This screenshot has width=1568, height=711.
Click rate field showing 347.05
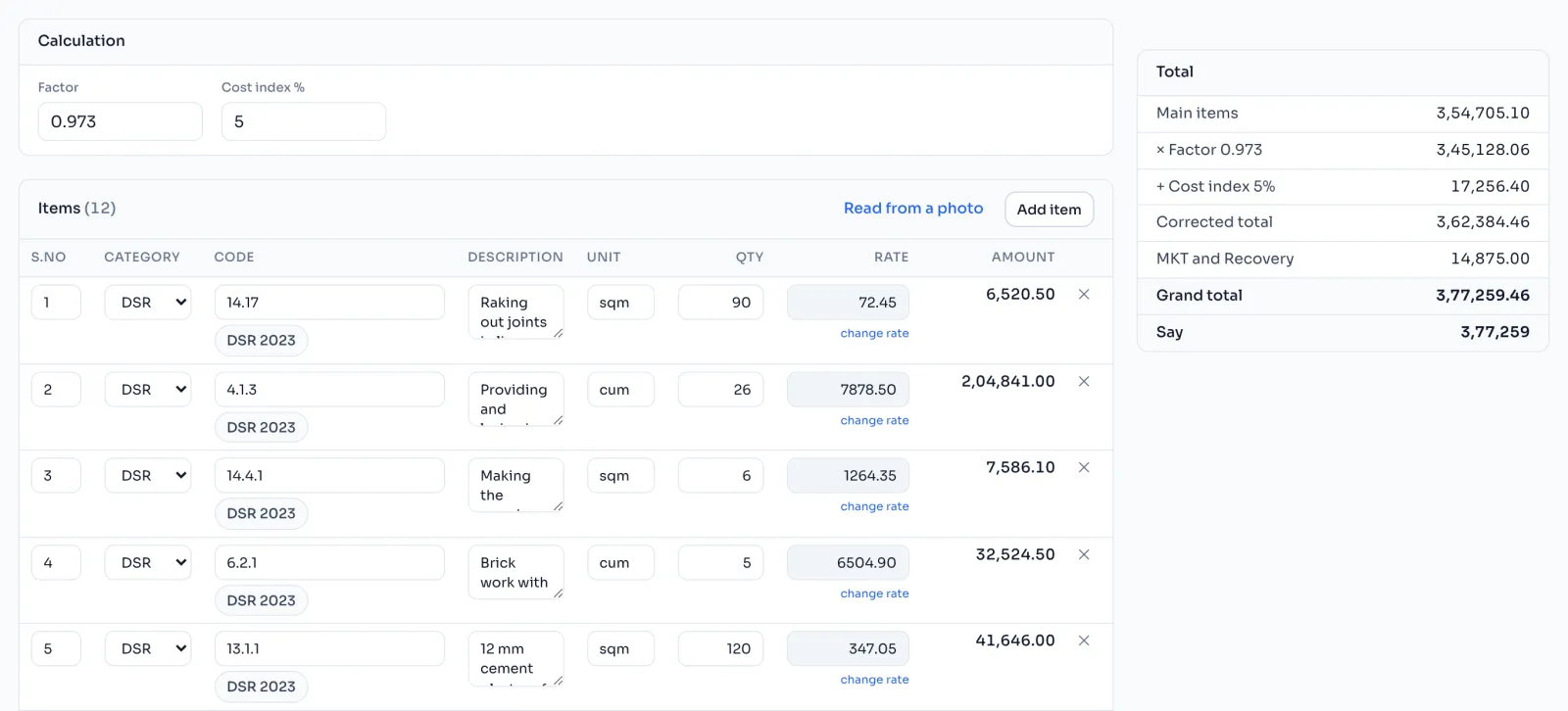click(848, 648)
